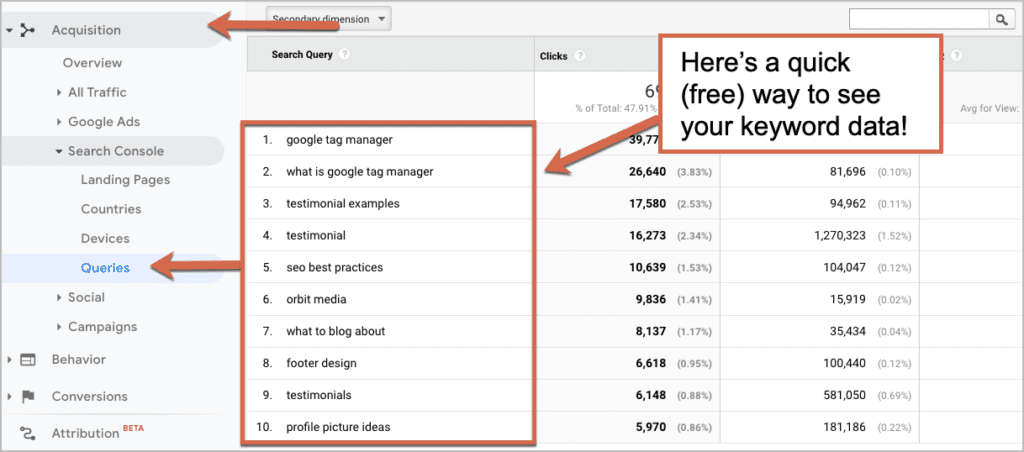Viewport: 1024px width, 452px height.
Task: Expand the Social arrow
Action: pyautogui.click(x=59, y=298)
